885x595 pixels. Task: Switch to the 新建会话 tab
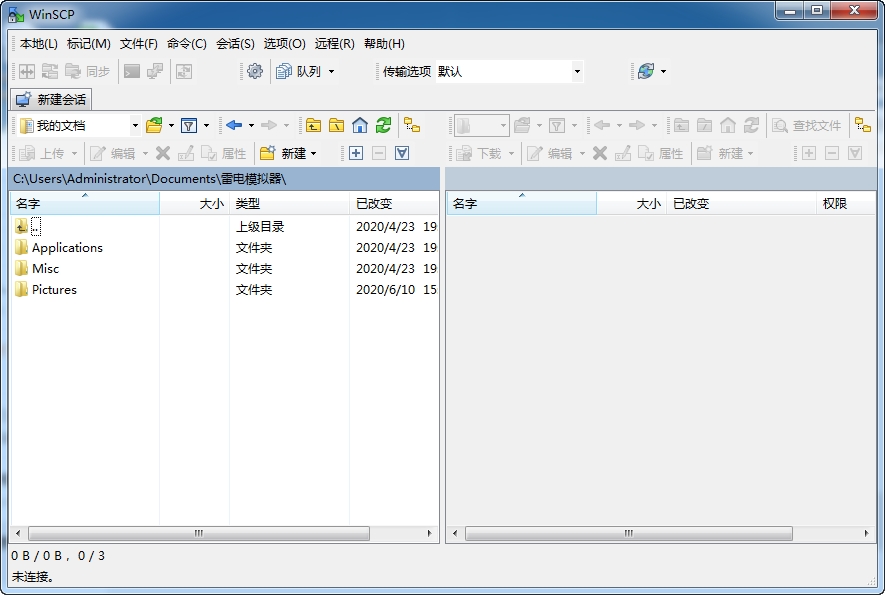click(51, 99)
